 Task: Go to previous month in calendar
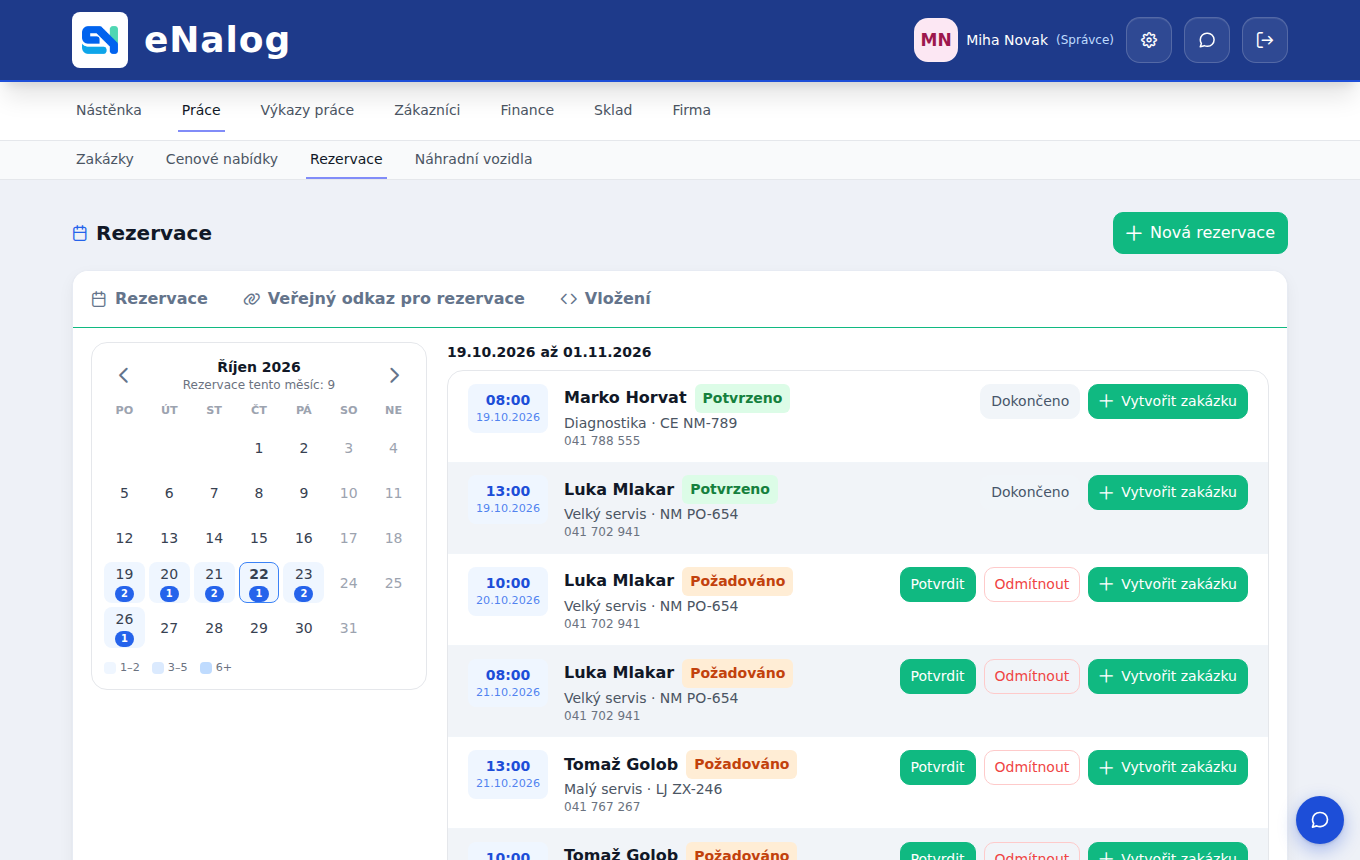[x=124, y=375]
